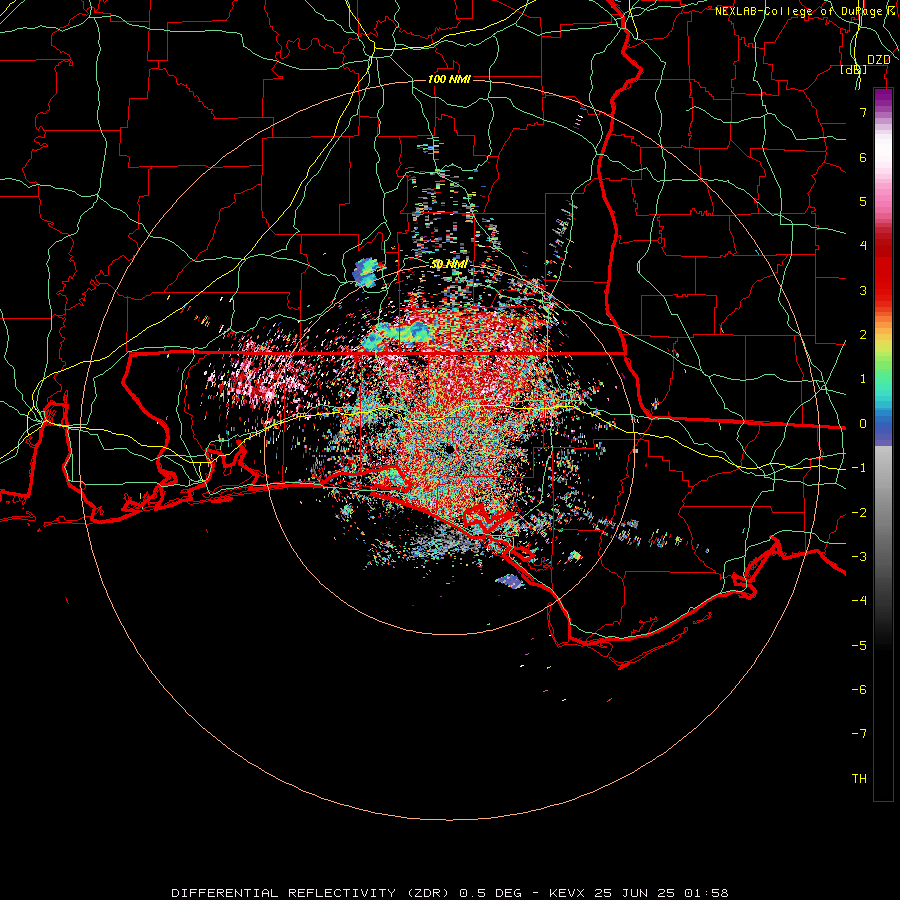Image resolution: width=900 pixels, height=900 pixels.
Task: Click the -6 value on the color scale
Action: tap(859, 690)
